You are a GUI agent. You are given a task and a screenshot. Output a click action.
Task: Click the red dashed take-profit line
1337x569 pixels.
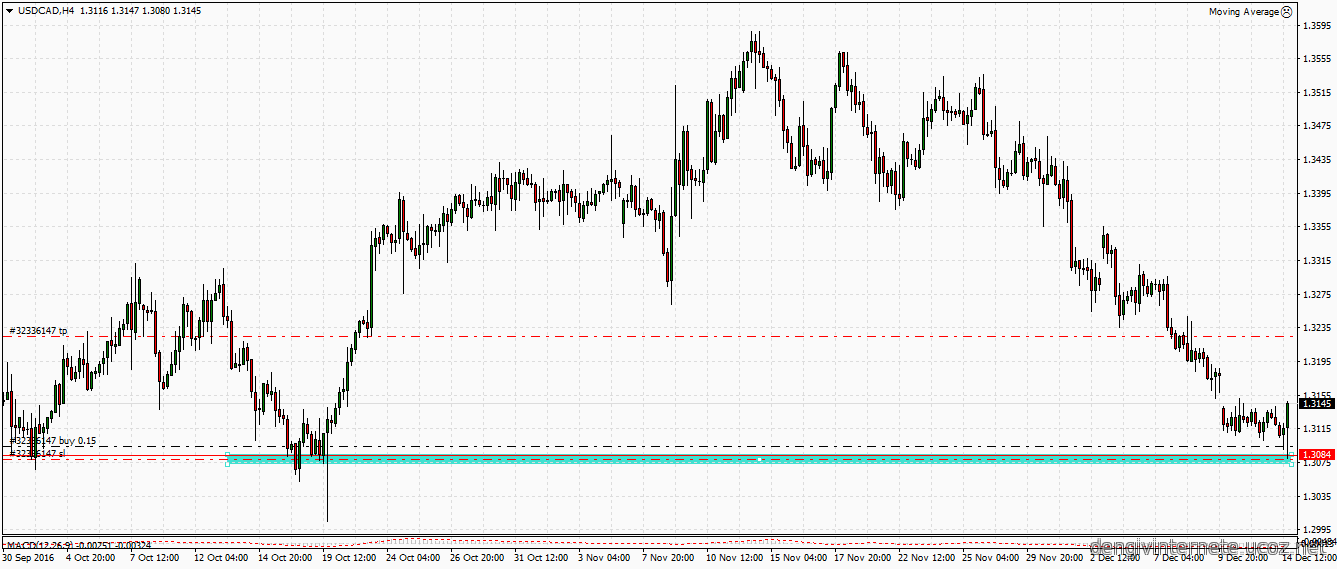click(x=700, y=337)
